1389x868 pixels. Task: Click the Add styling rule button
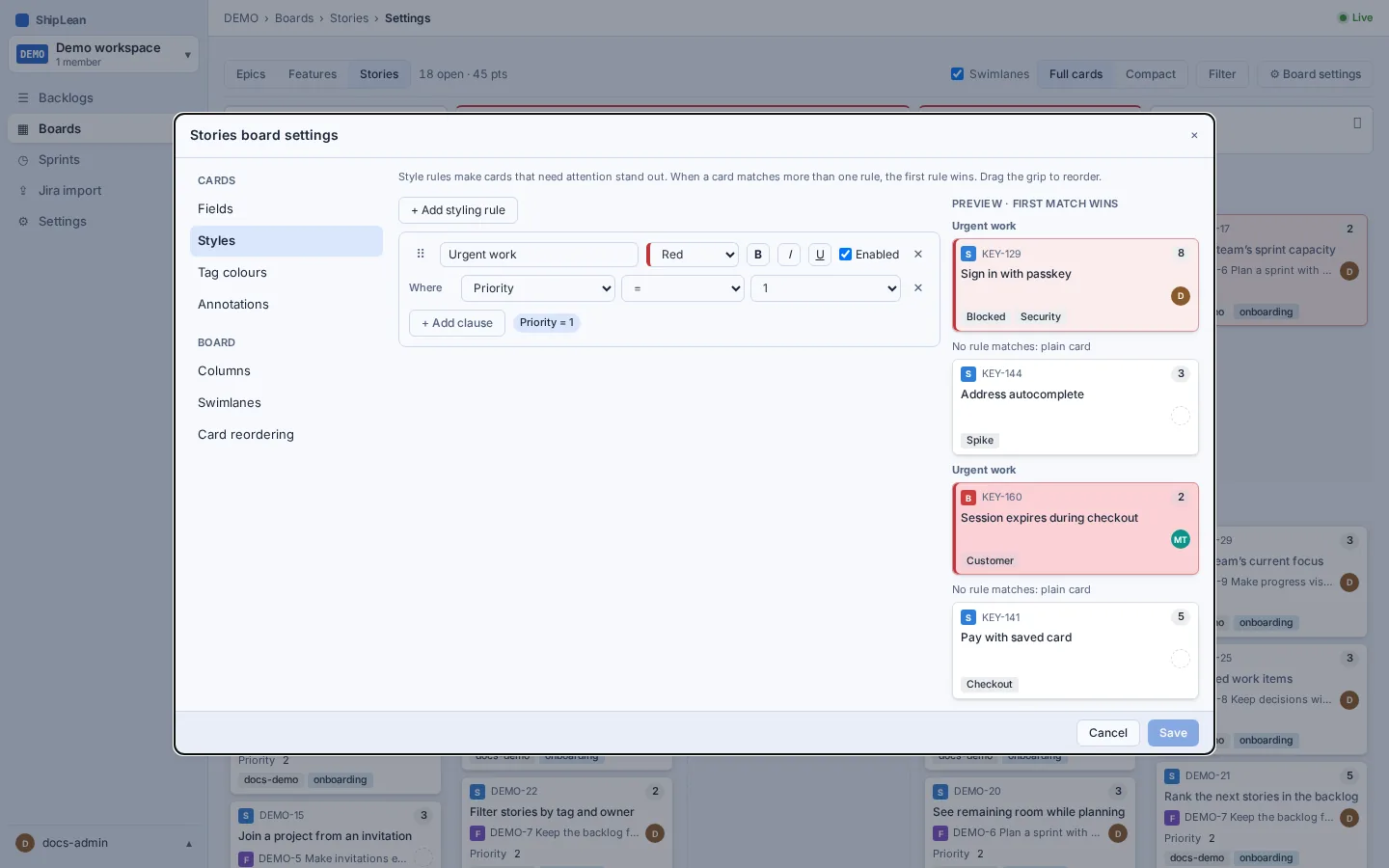tap(458, 210)
